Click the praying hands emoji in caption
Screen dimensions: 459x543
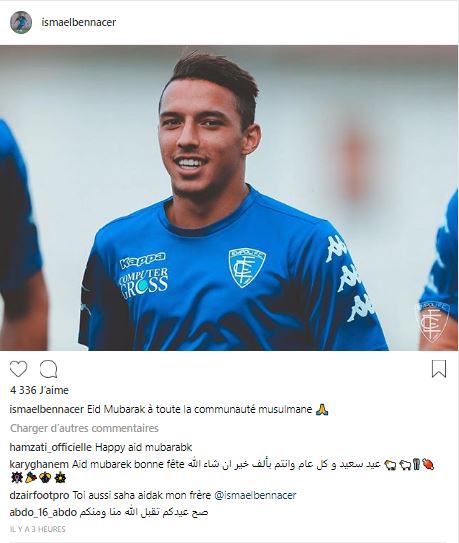click(323, 409)
